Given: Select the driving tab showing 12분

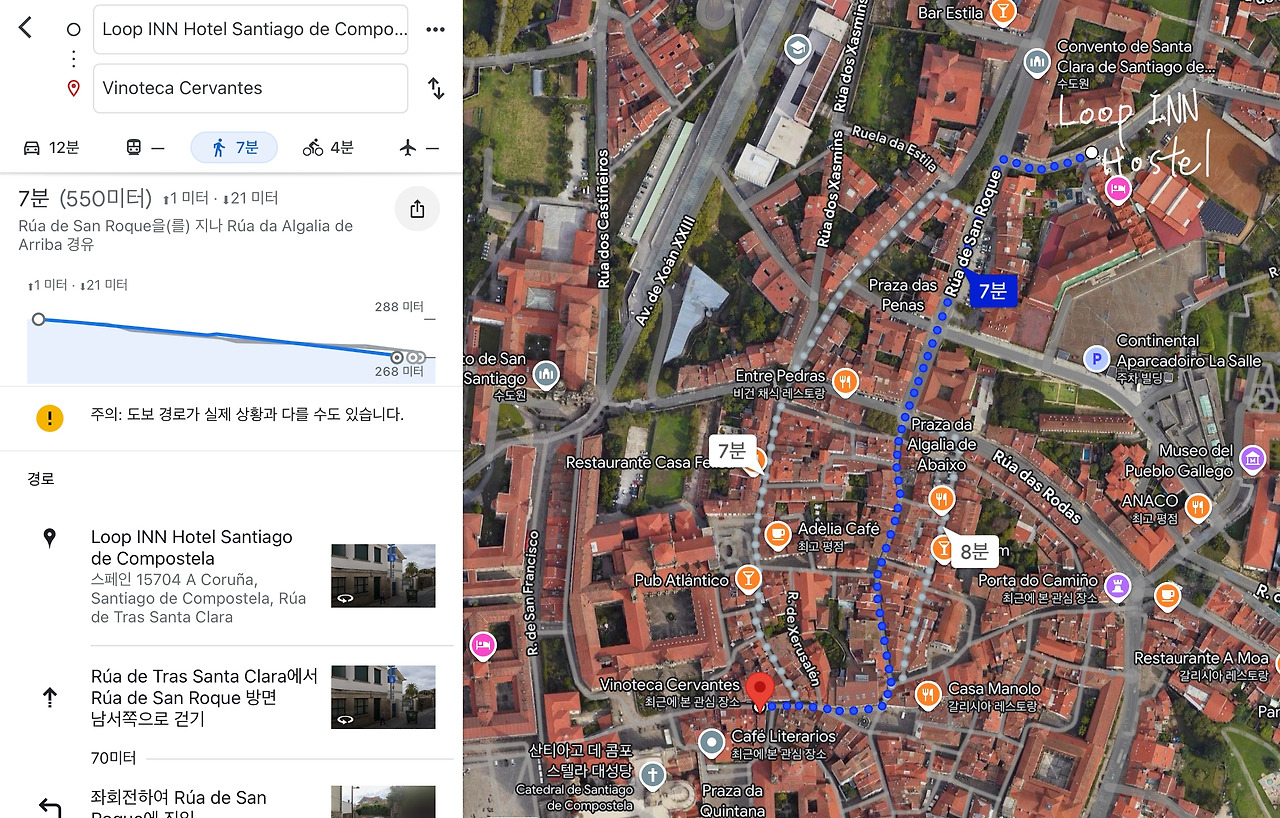Looking at the screenshot, I should [51, 148].
